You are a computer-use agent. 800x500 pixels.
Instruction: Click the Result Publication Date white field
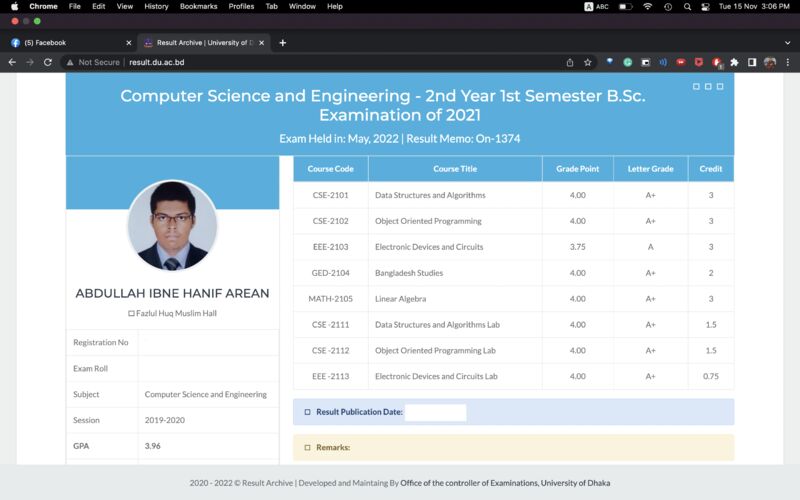[436, 412]
